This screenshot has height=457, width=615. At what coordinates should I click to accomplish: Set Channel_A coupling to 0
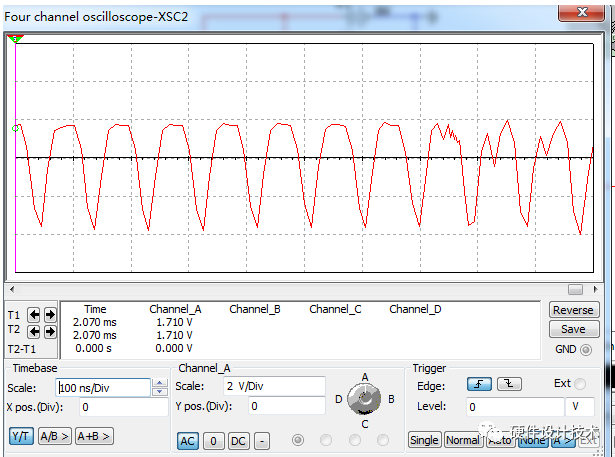[x=213, y=441]
